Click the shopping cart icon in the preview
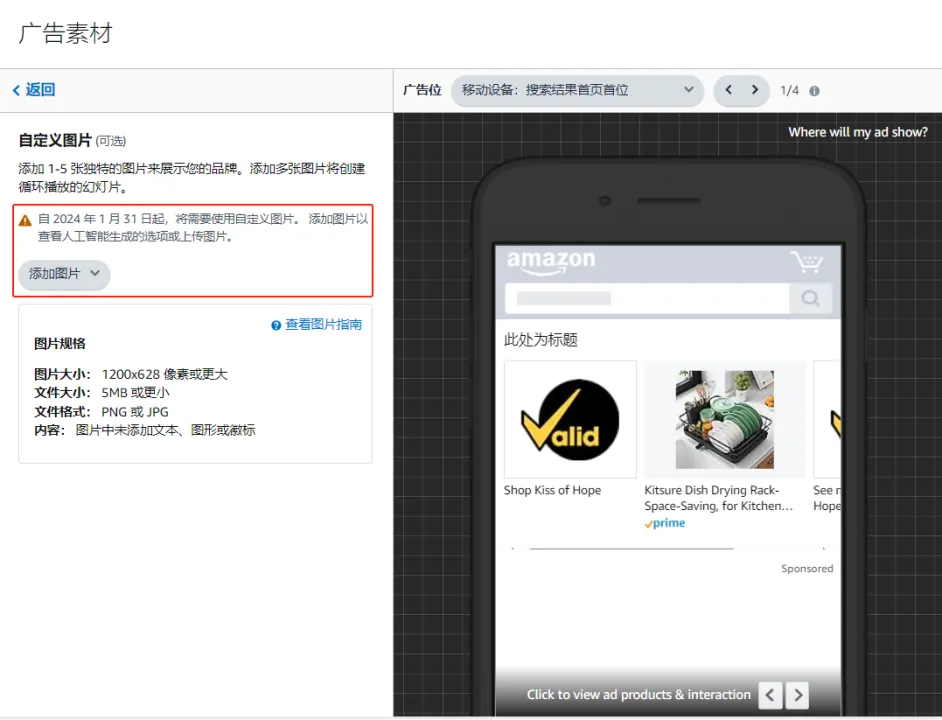The width and height of the screenshot is (942, 720). (806, 261)
